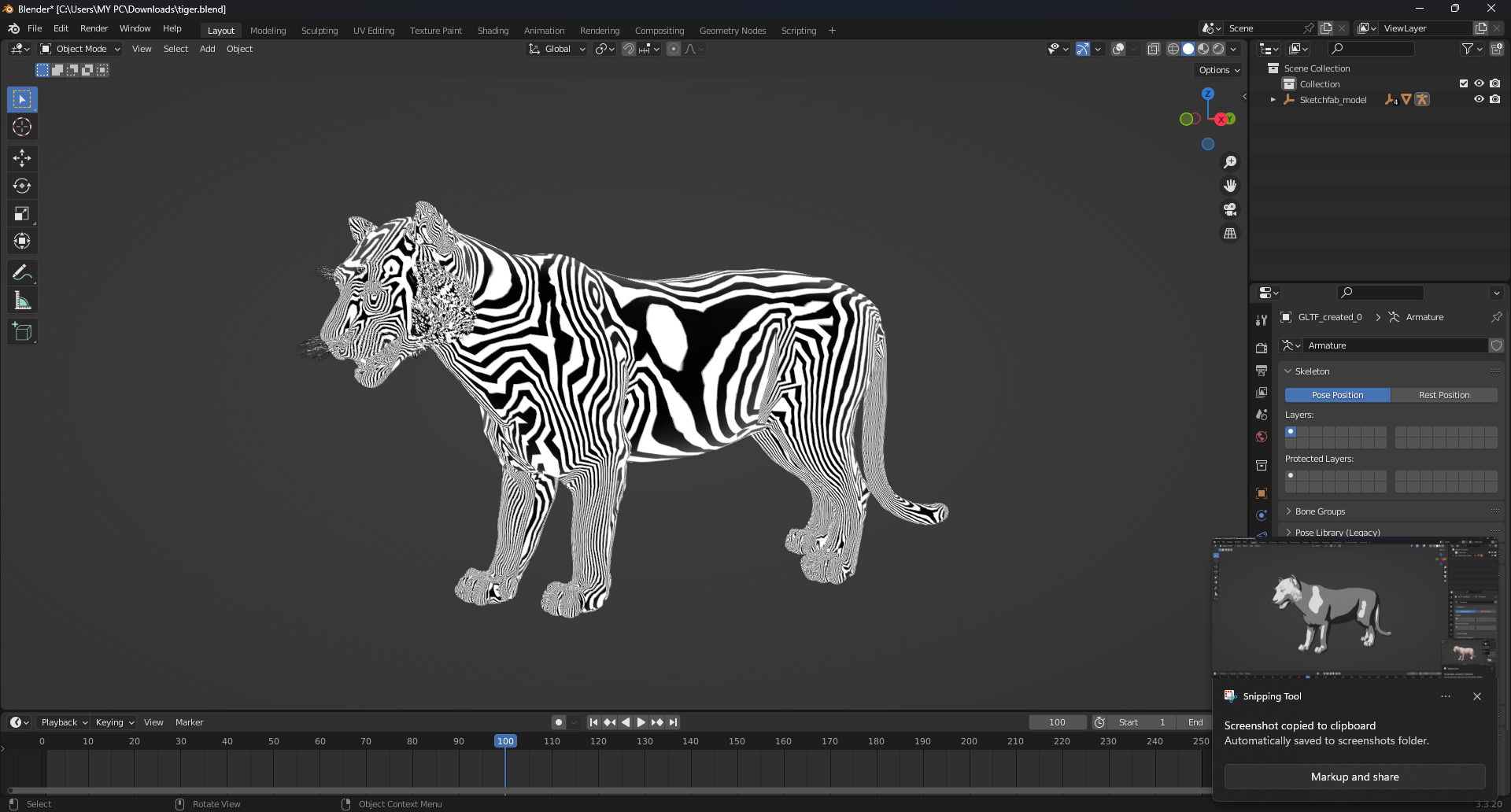
Task: Switch to wireframe viewport shading
Action: pos(1173,49)
